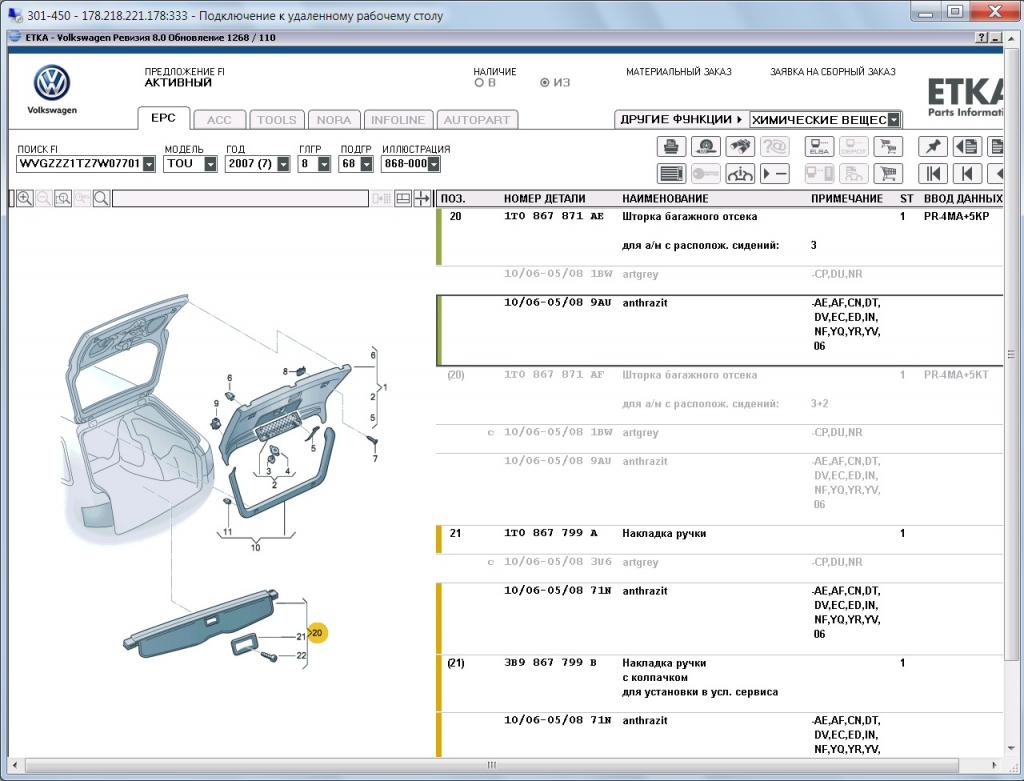Open the ХИМИЧЕСКИЕ ВЕЩЕС dropdown

coord(894,120)
